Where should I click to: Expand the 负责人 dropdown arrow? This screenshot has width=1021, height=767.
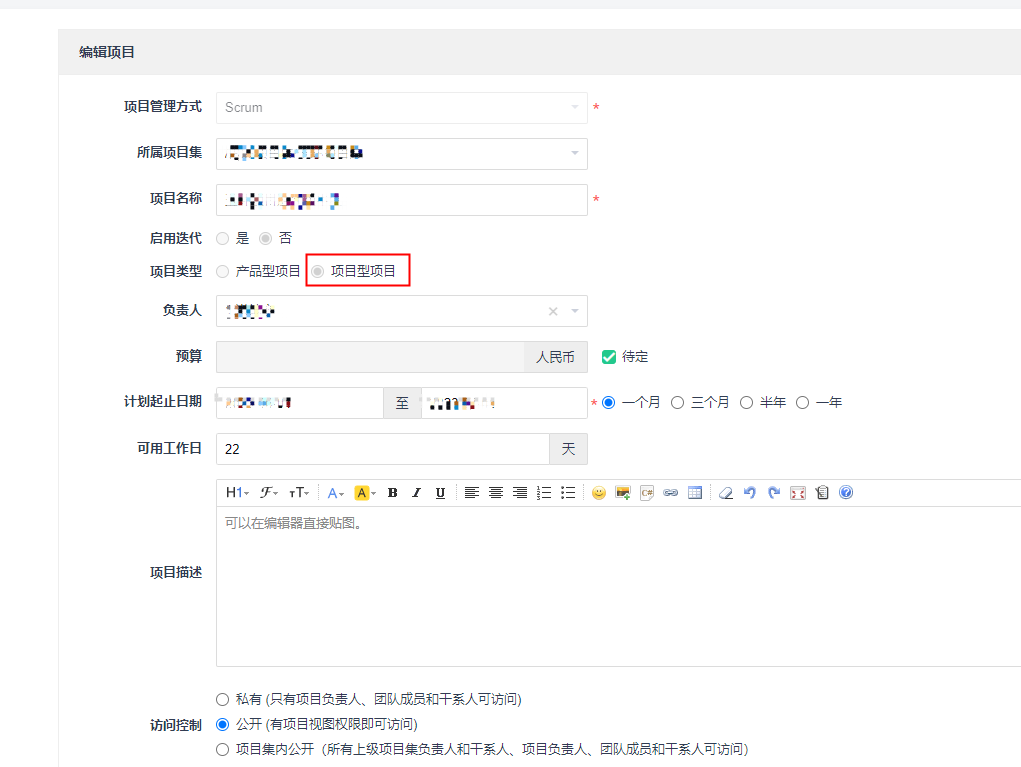point(575,311)
